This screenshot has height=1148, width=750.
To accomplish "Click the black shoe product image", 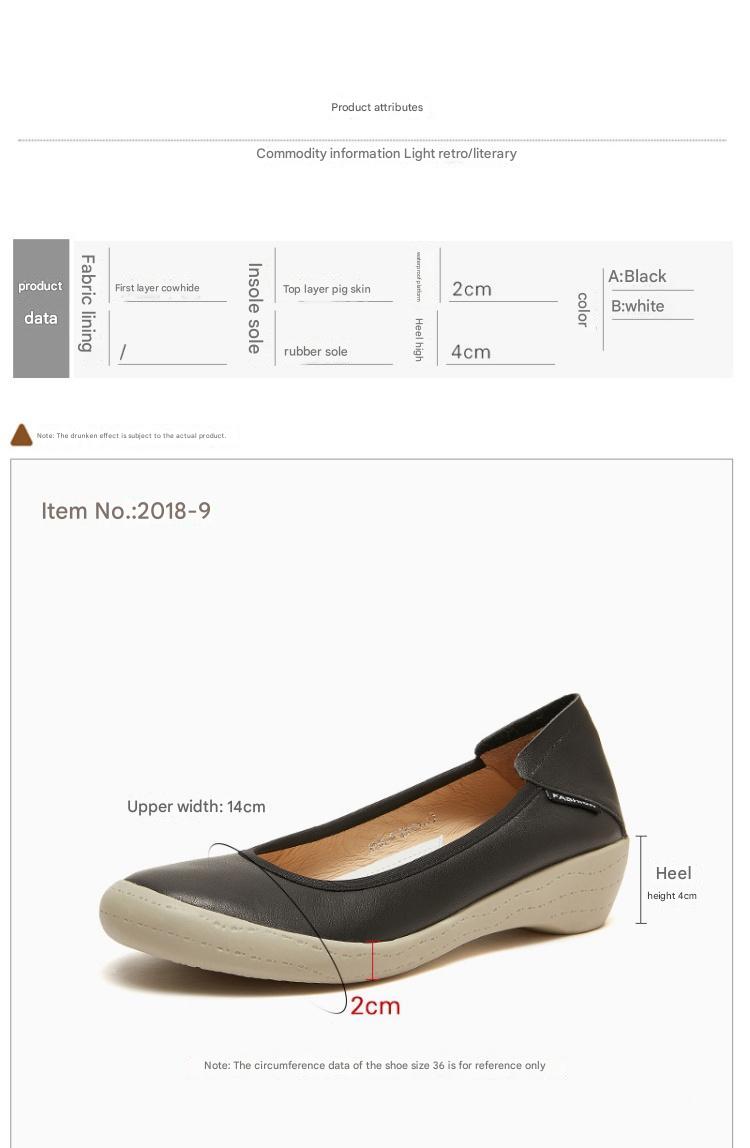I will (x=364, y=839).
